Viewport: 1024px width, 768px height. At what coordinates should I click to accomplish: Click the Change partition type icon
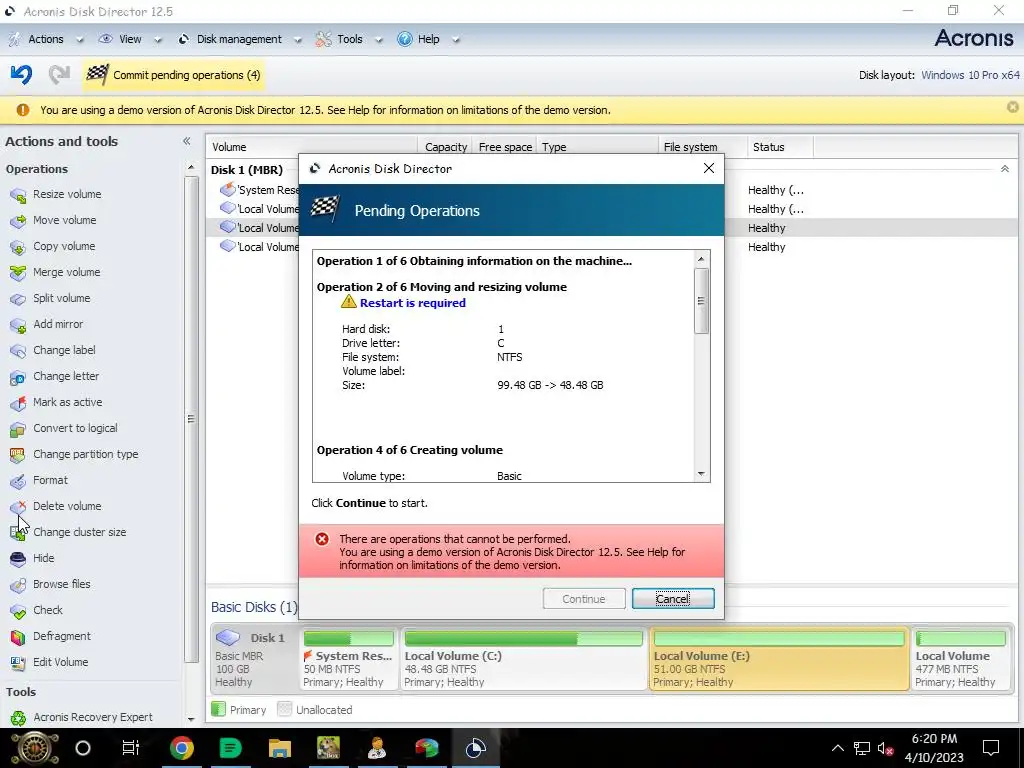(18, 455)
